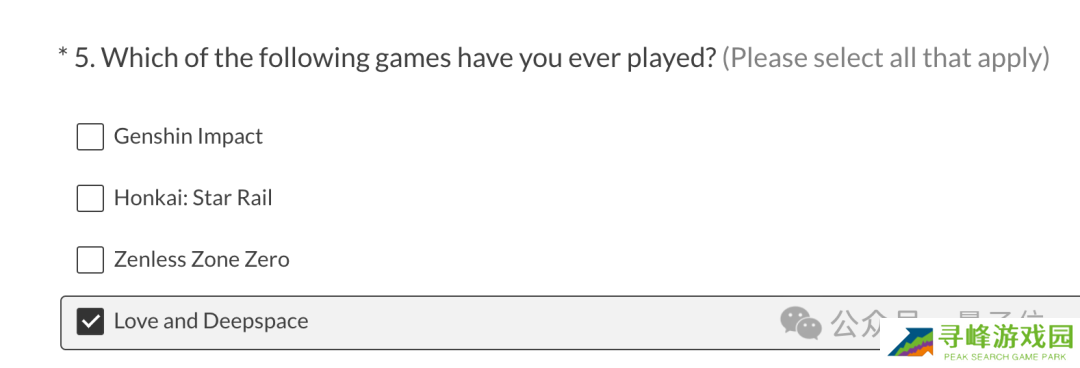Click the 'have you ever played?' phrase
Image resolution: width=1080 pixels, height=368 pixels.
pos(588,59)
